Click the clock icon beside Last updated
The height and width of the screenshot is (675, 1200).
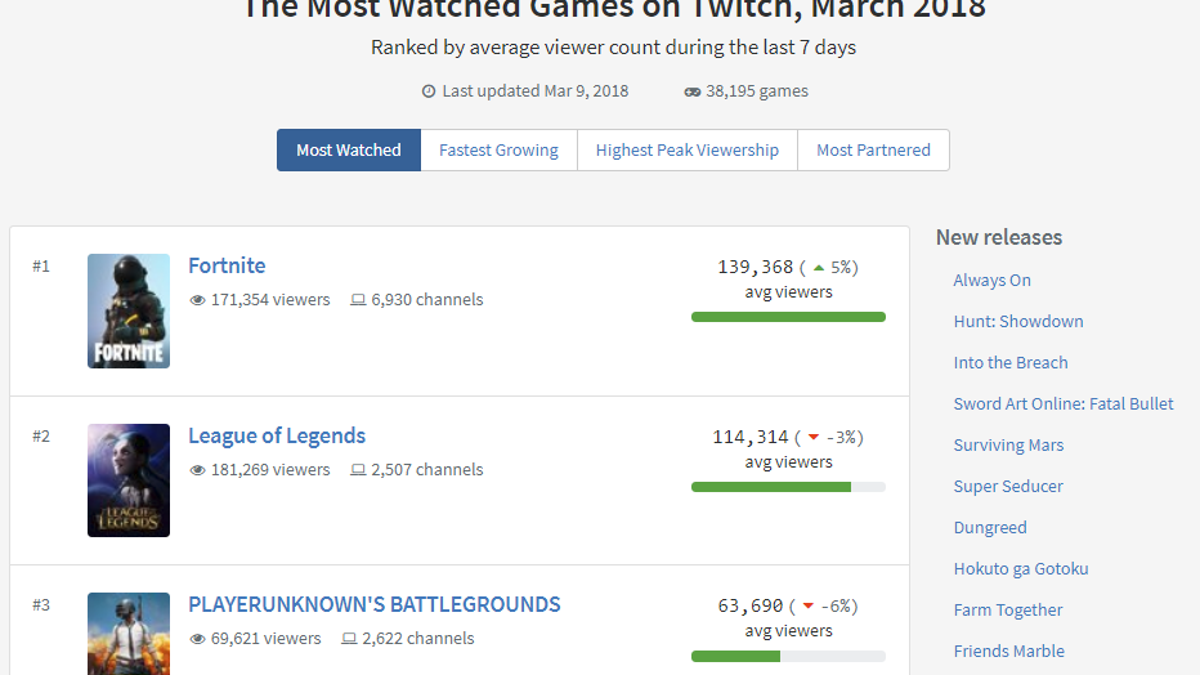(429, 91)
